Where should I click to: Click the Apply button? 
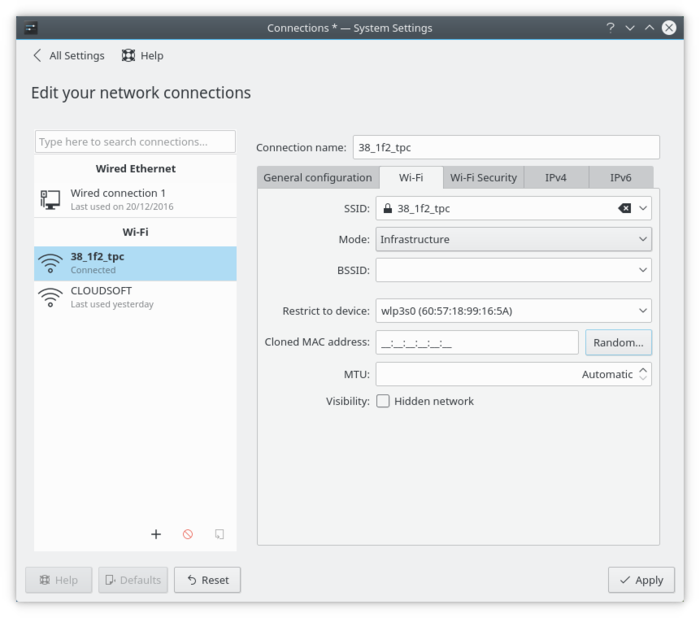(x=640, y=580)
